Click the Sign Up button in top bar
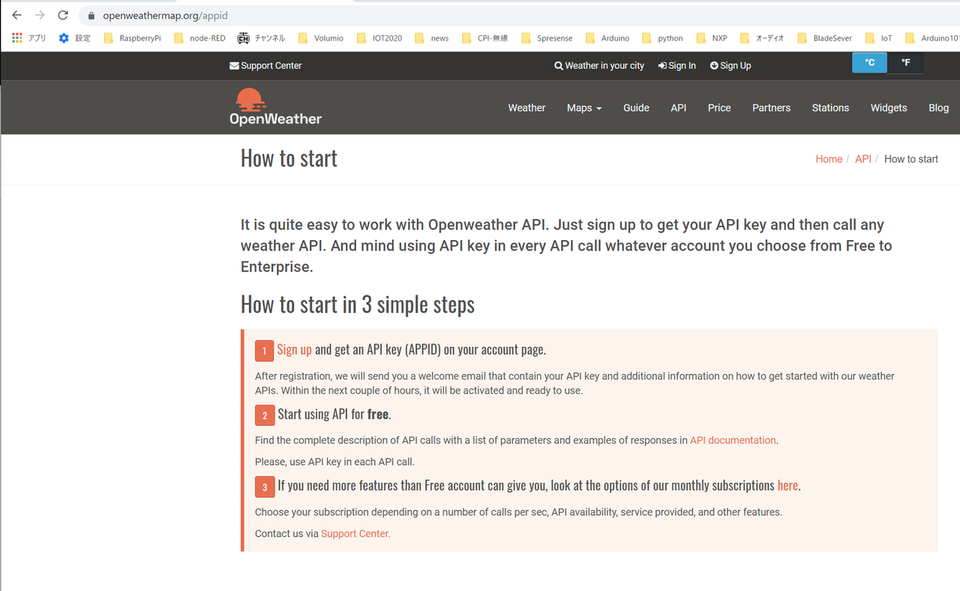This screenshot has width=960, height=591. tap(730, 66)
